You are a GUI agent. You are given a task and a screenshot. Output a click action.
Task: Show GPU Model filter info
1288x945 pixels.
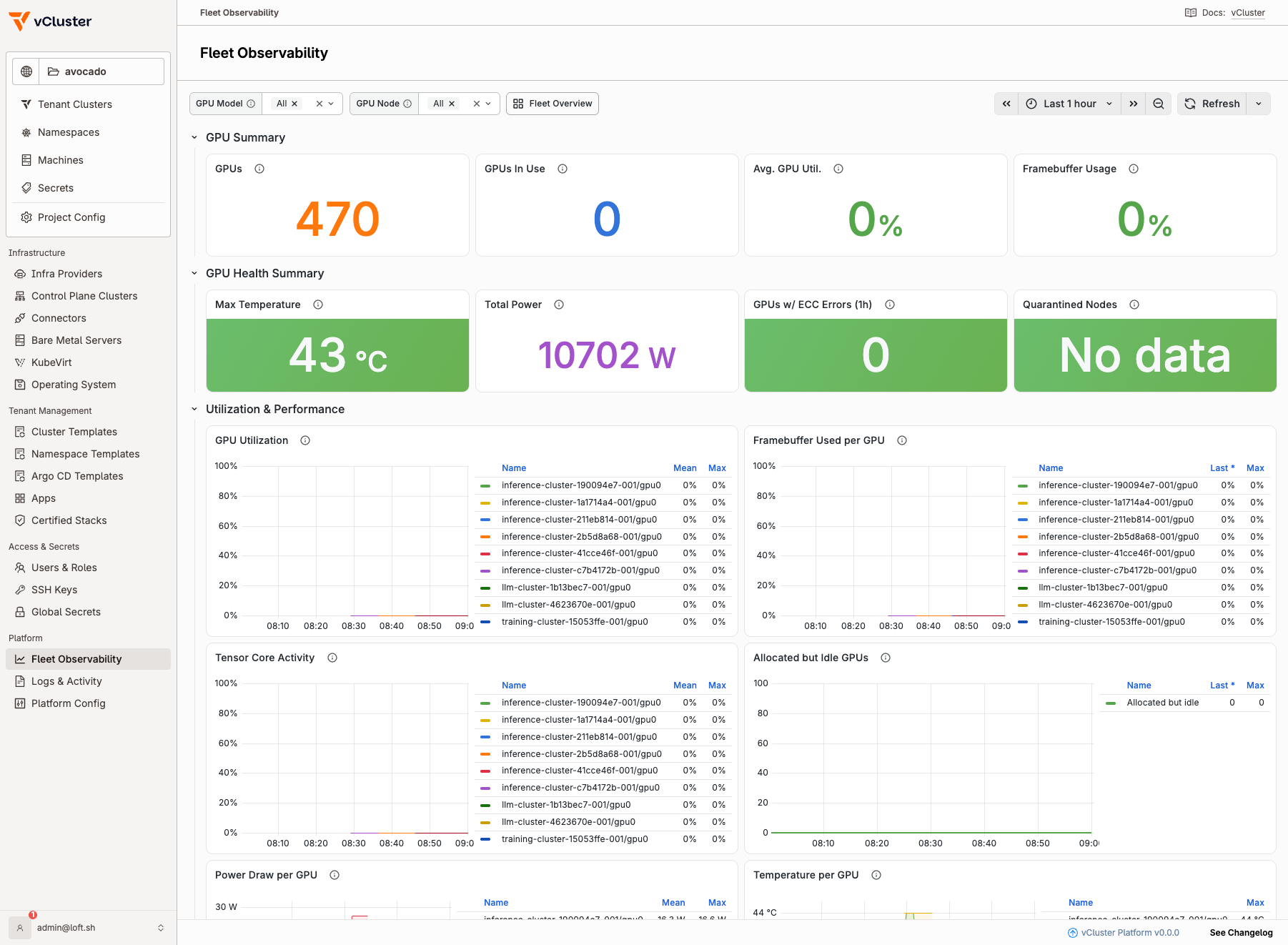click(x=251, y=104)
